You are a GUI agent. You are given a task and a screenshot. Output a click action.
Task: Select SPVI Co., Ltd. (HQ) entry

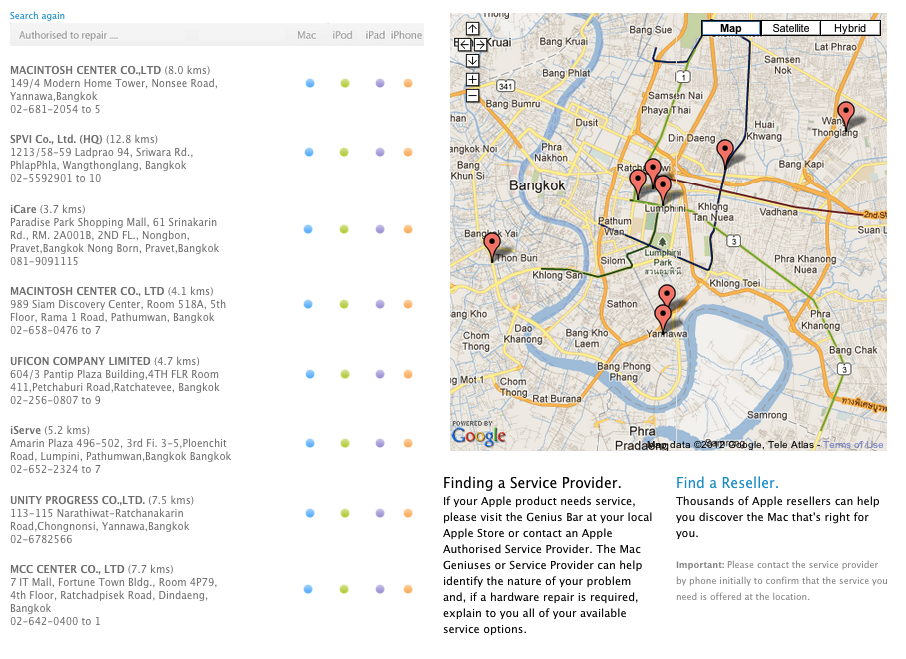click(x=84, y=139)
